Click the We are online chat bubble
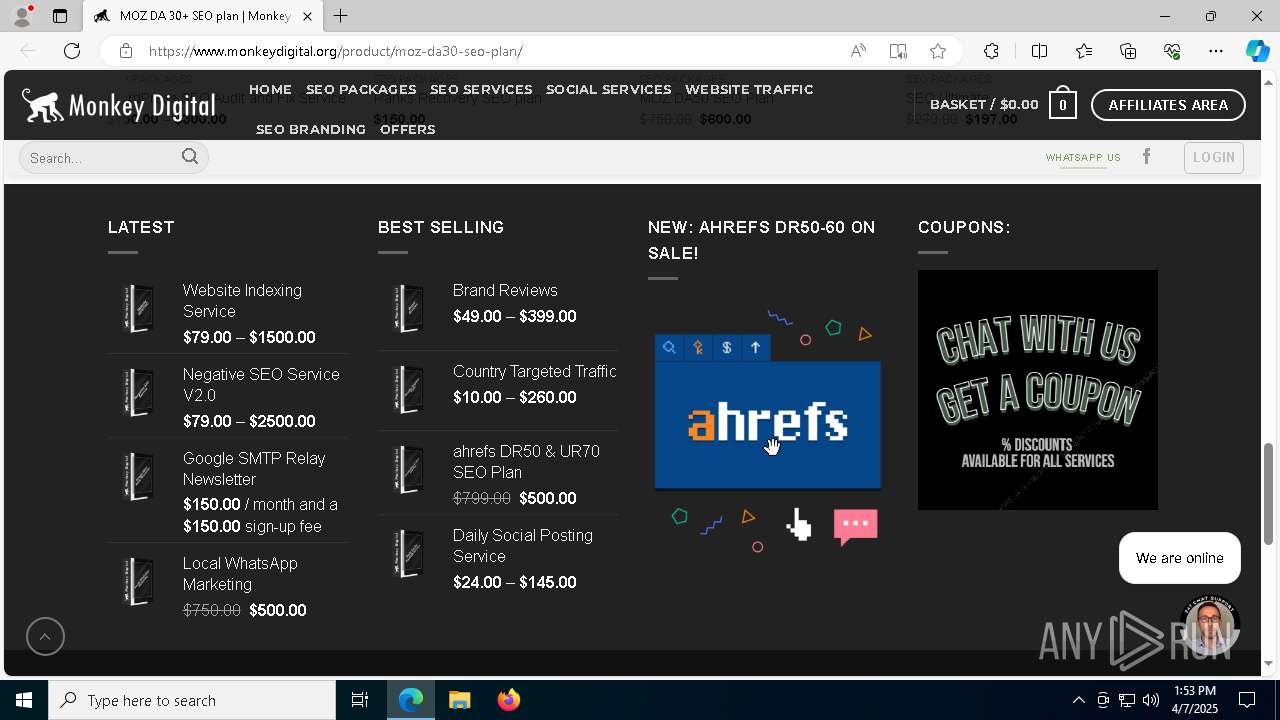The image size is (1280, 720). (1180, 558)
